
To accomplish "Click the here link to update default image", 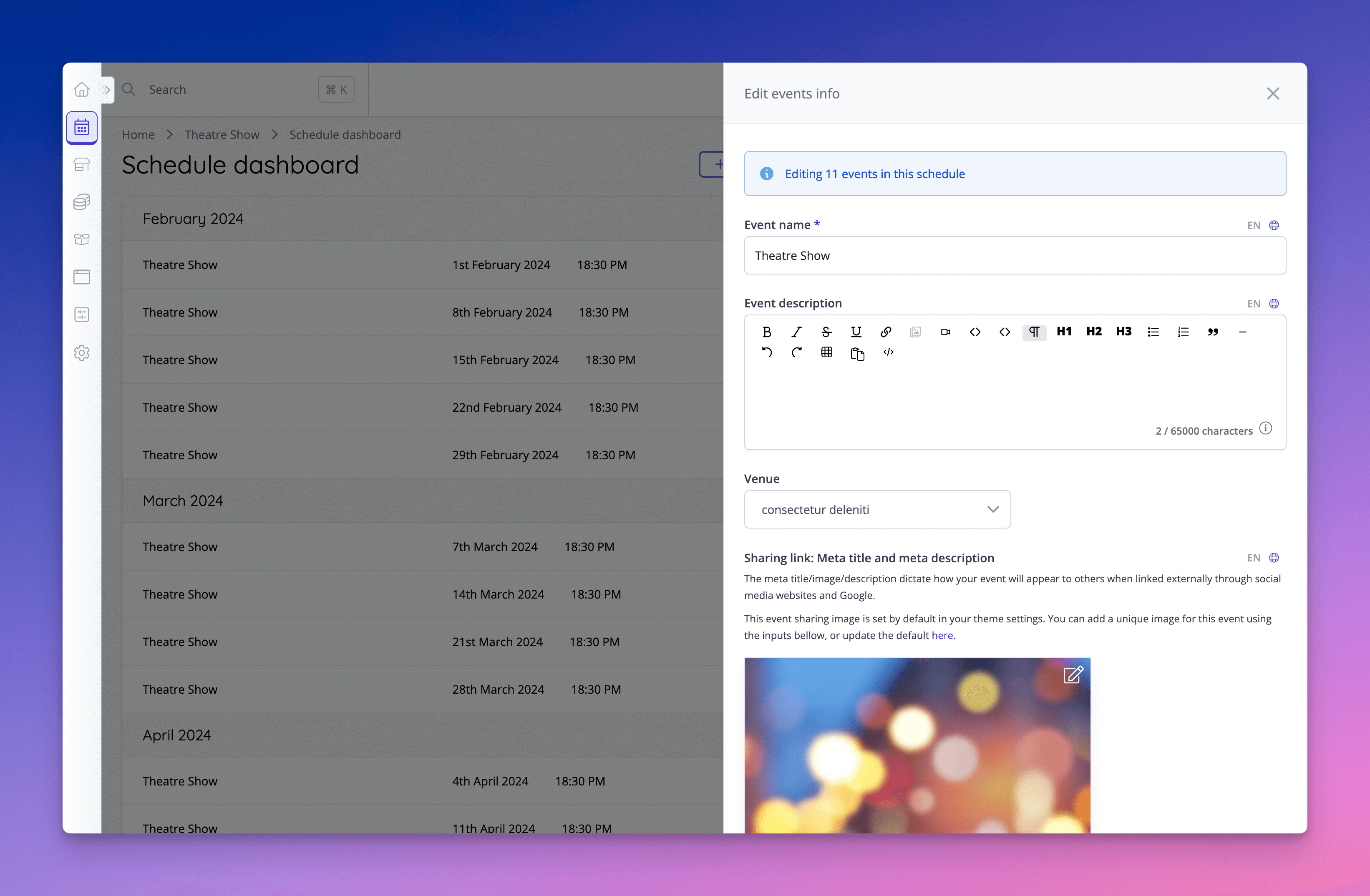I will pos(942,635).
